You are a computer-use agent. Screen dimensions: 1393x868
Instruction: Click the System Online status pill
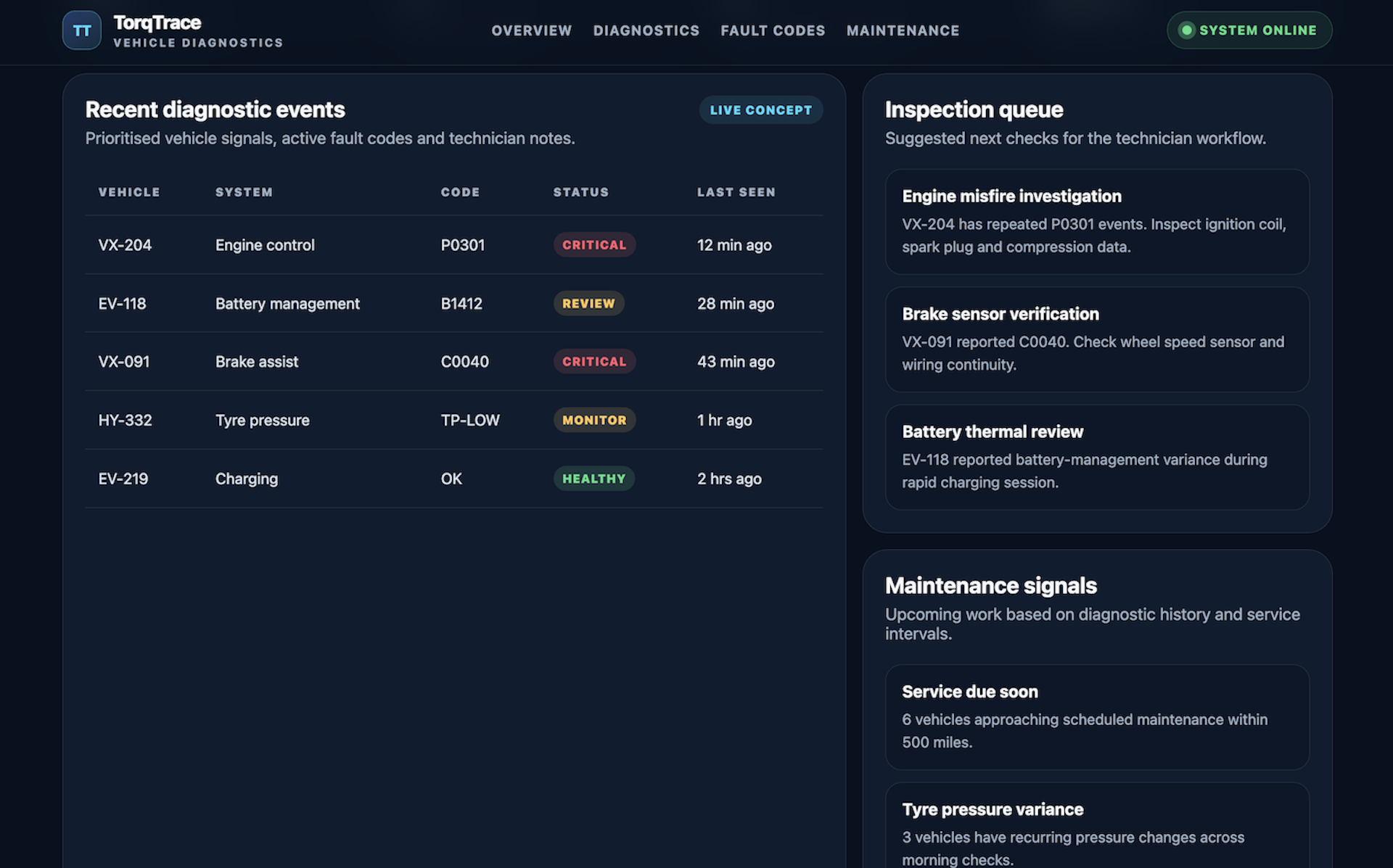tap(1249, 30)
